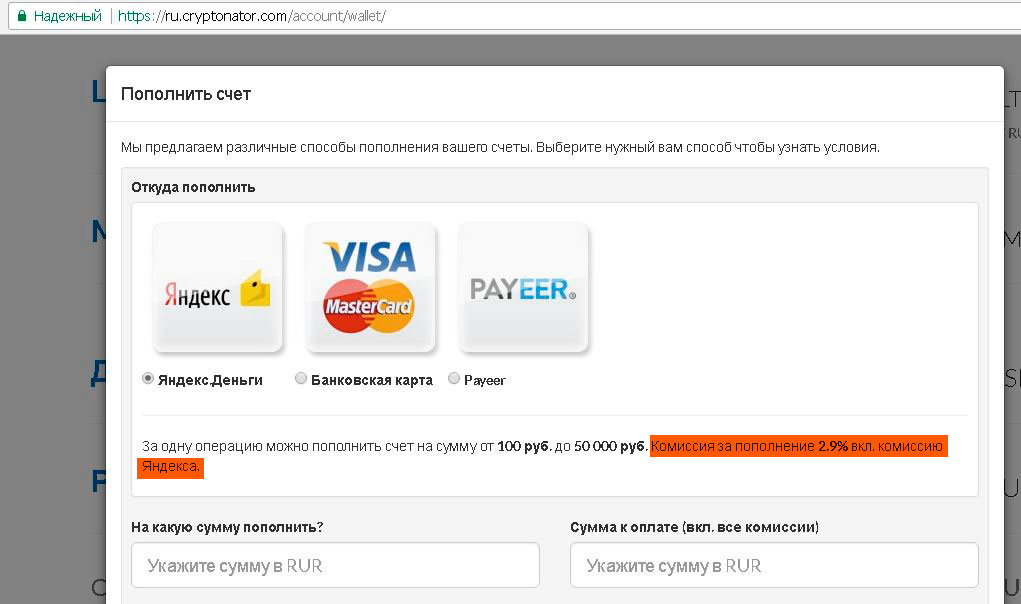The width and height of the screenshot is (1021, 604).
Task: Click the yellow Yandex wallet icon
Action: tap(255, 288)
